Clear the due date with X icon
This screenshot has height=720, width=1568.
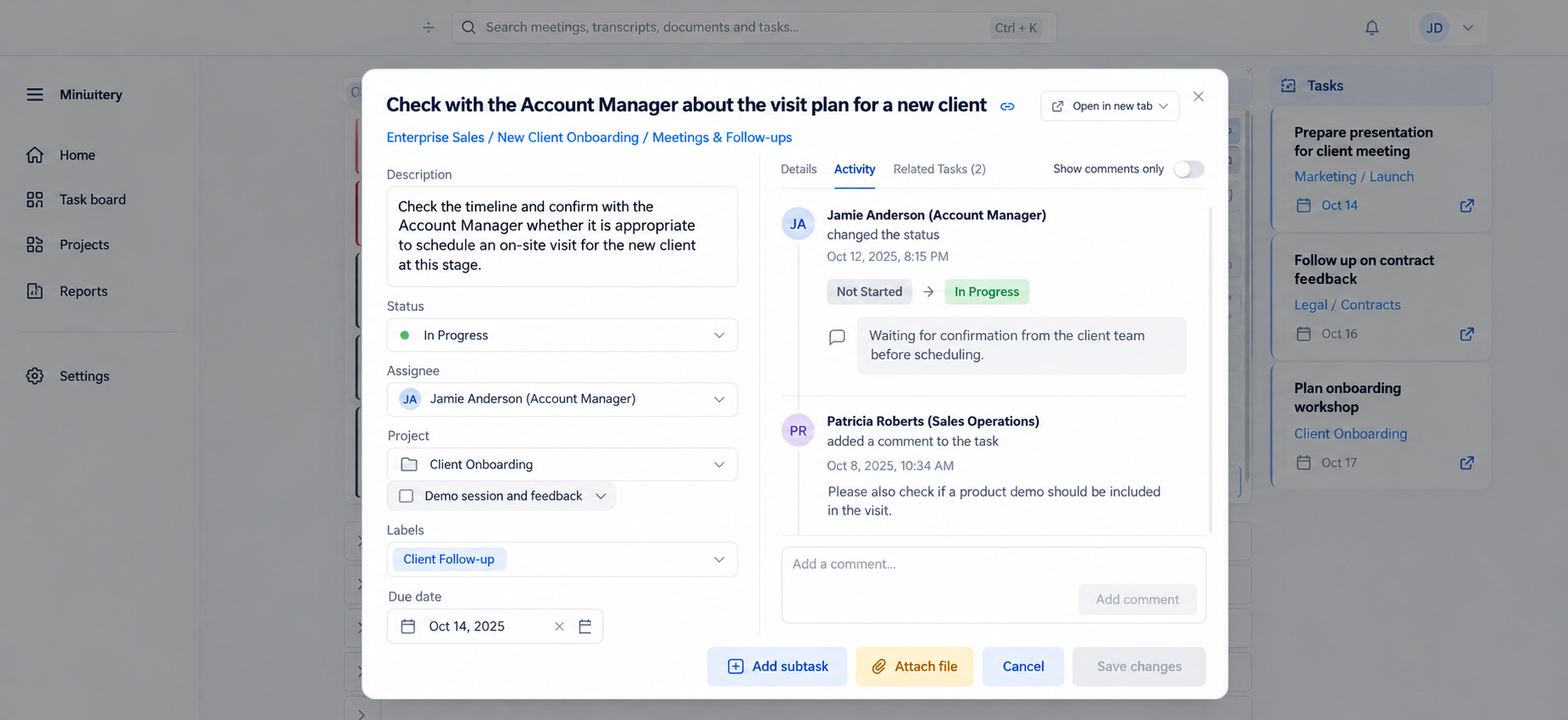tap(559, 626)
